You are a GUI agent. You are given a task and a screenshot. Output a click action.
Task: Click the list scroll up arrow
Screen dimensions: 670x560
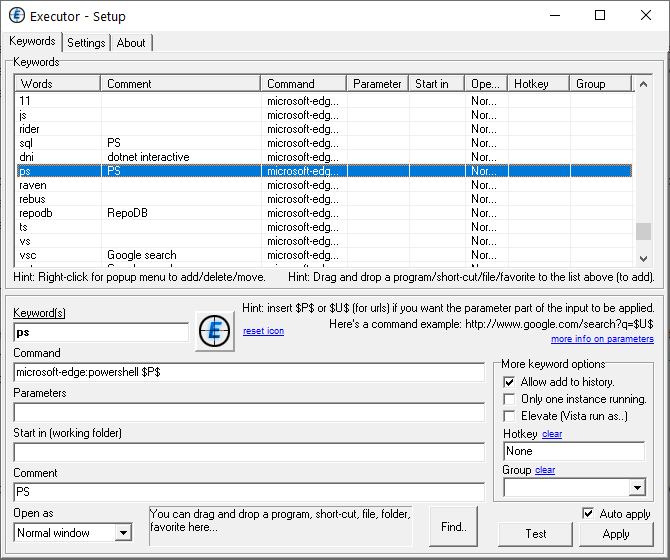tap(643, 84)
